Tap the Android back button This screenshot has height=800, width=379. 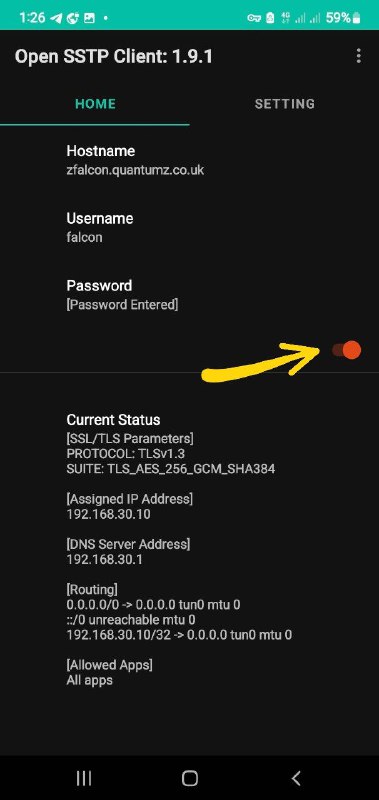(x=295, y=778)
